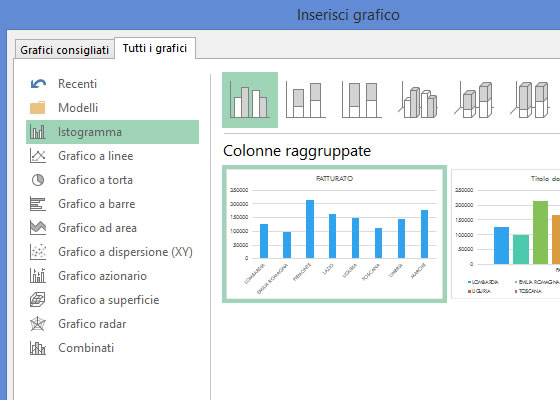This screenshot has height=400, width=560.
Task: Pick the 100% stacked column subtype icon
Action: (x=362, y=100)
